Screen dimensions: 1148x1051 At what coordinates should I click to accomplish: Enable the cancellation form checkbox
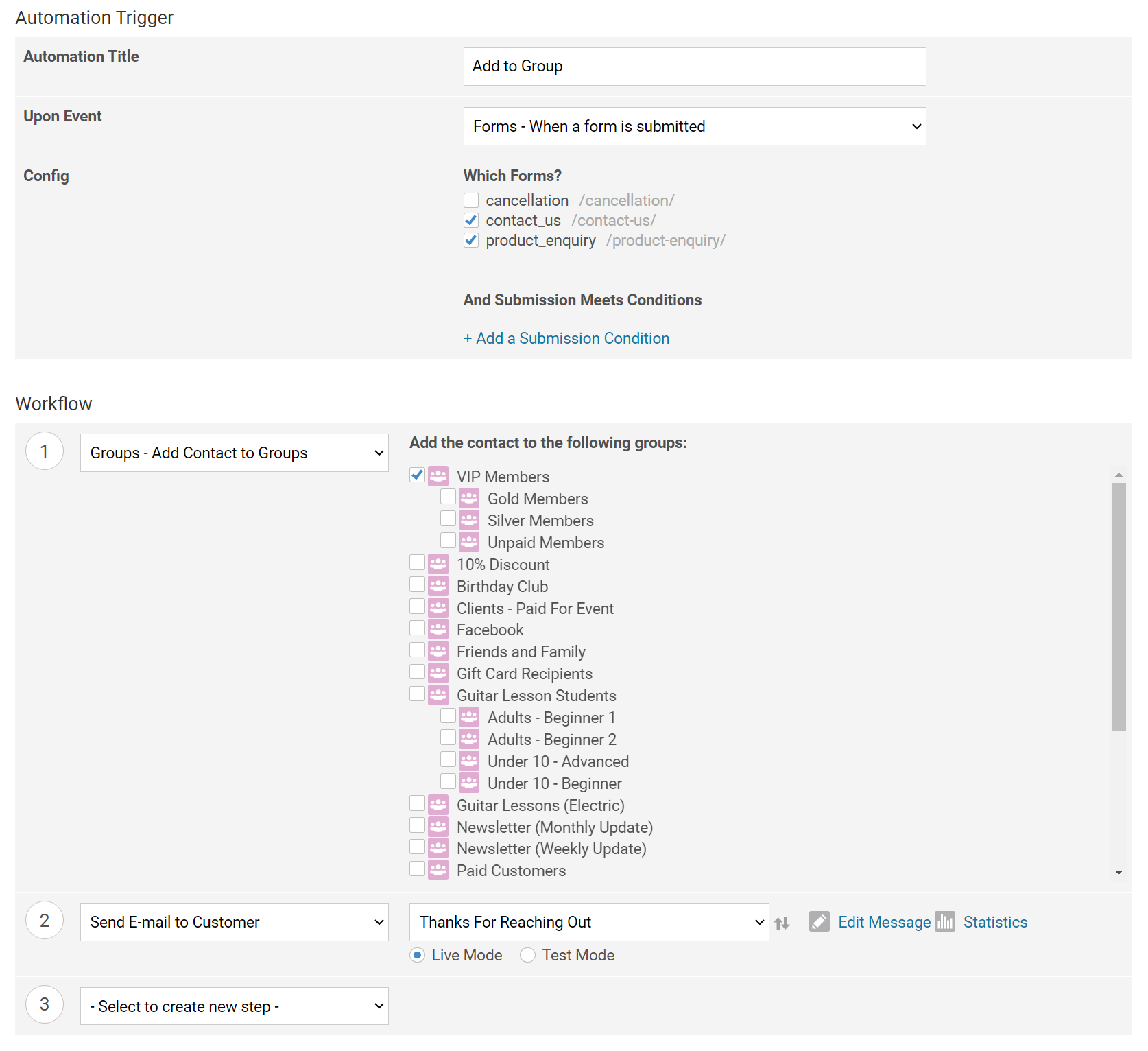pos(471,200)
